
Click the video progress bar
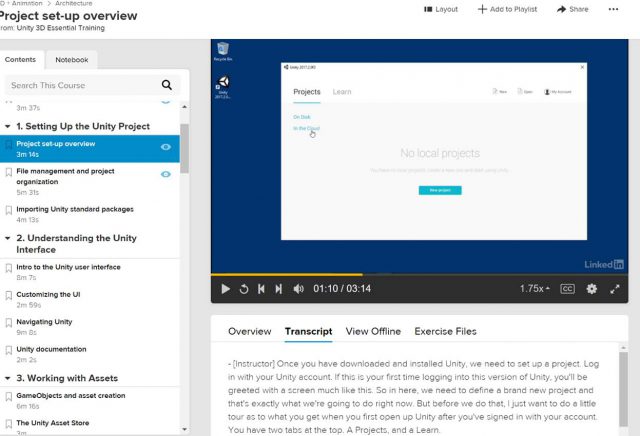tap(419, 274)
